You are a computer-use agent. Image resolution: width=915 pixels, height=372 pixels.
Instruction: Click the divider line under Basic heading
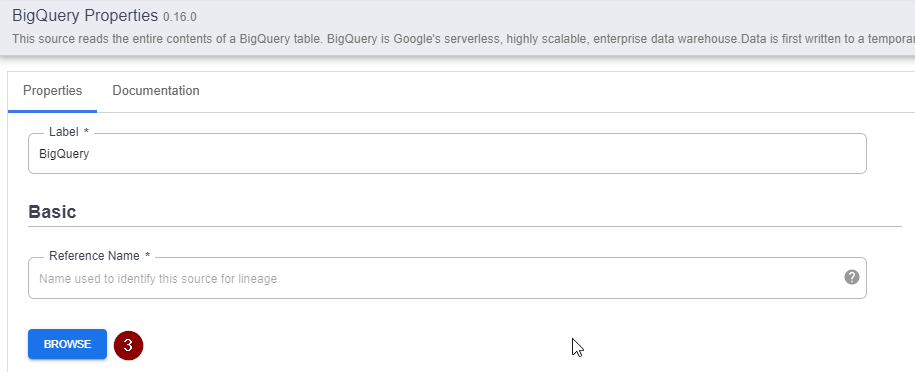click(465, 226)
